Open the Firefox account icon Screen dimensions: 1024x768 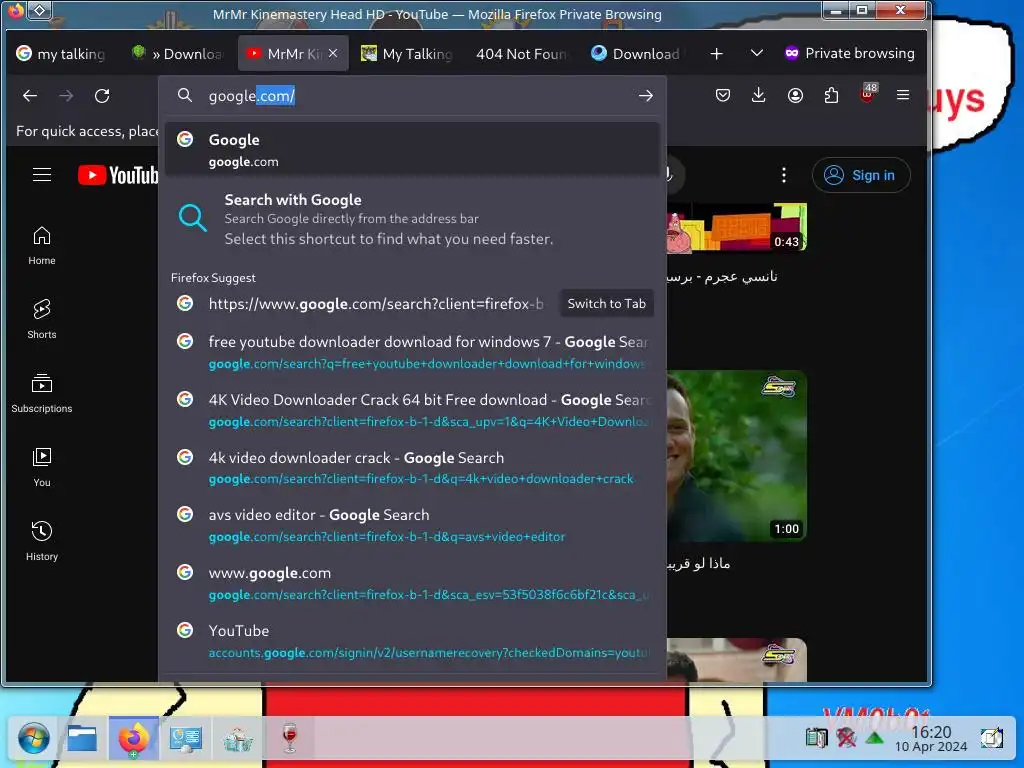(x=795, y=95)
